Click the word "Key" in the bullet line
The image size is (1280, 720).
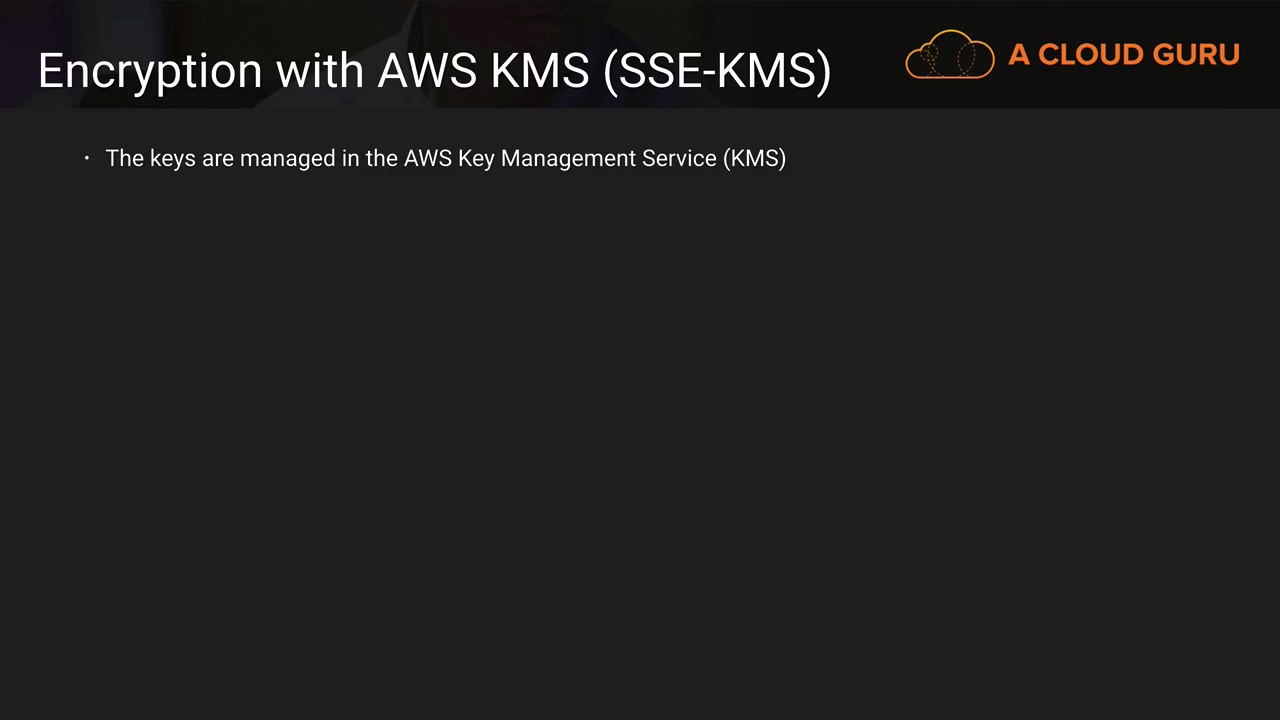[477, 159]
